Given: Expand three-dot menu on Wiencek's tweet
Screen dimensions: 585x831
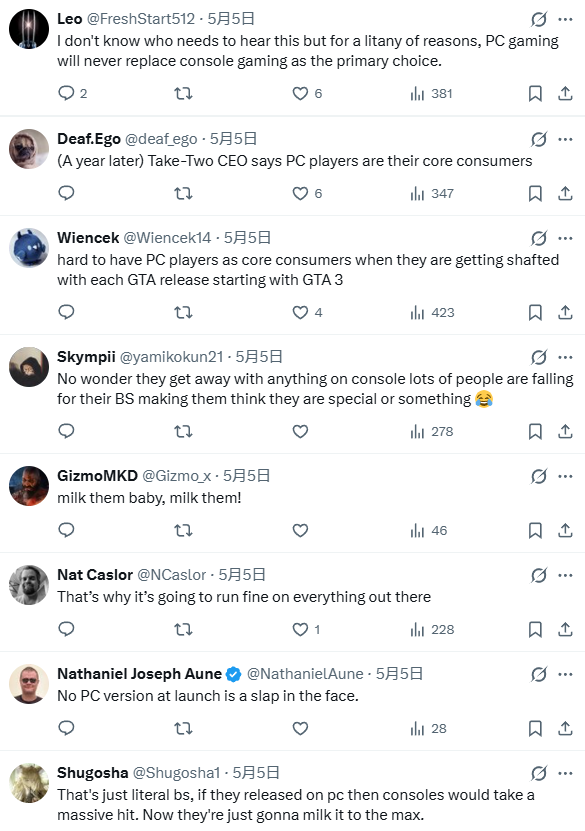Looking at the screenshot, I should (565, 238).
